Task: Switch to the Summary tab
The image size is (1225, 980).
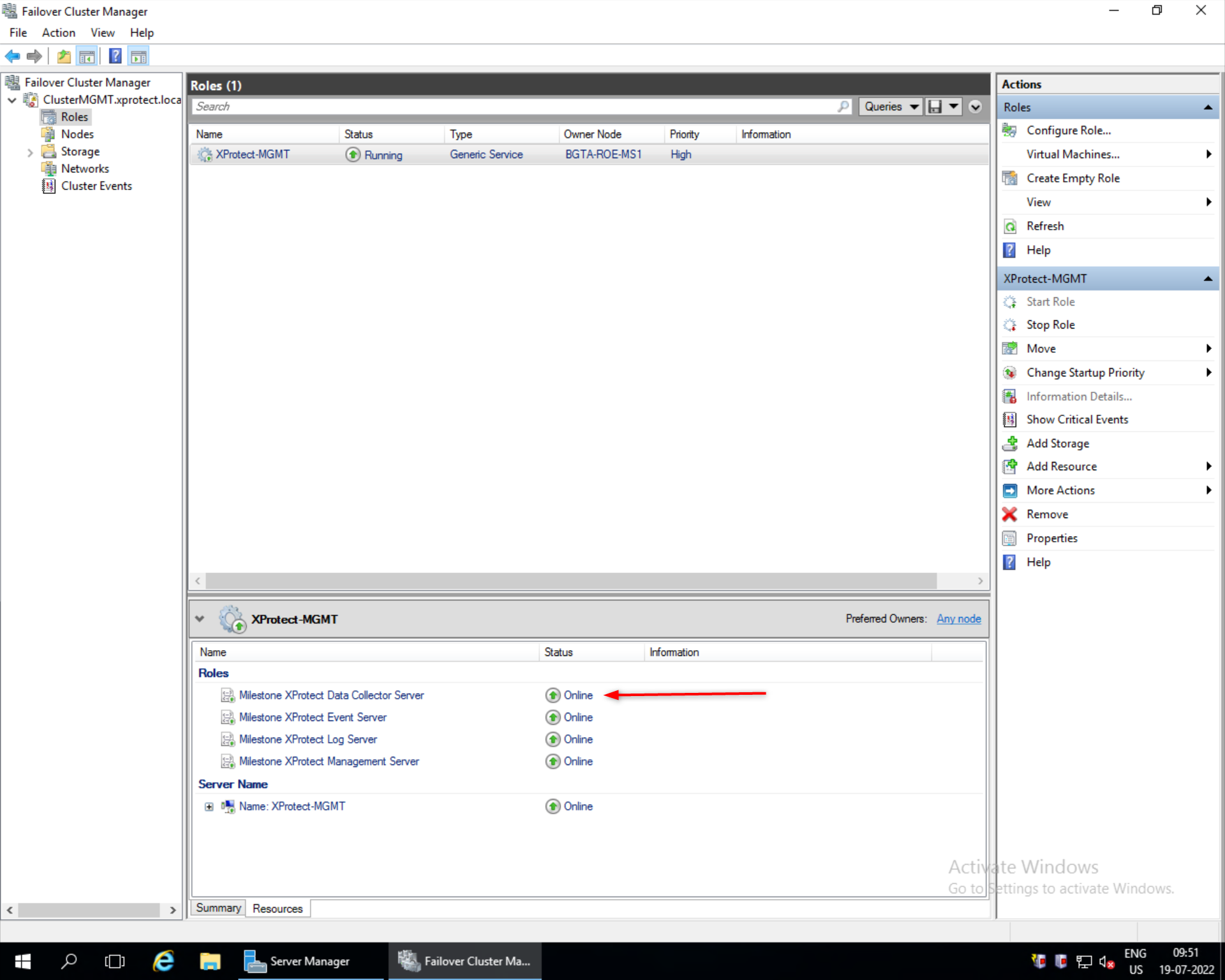Action: tap(218, 908)
